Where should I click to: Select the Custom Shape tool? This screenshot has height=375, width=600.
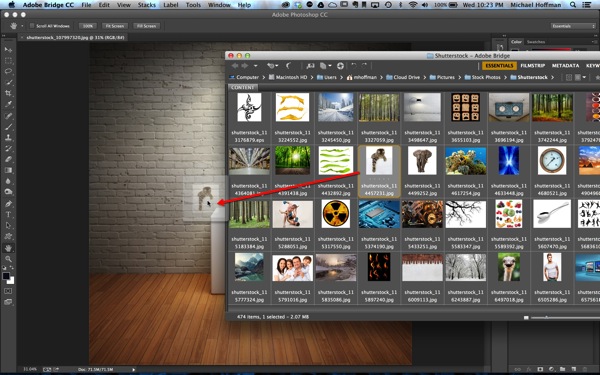(8, 236)
